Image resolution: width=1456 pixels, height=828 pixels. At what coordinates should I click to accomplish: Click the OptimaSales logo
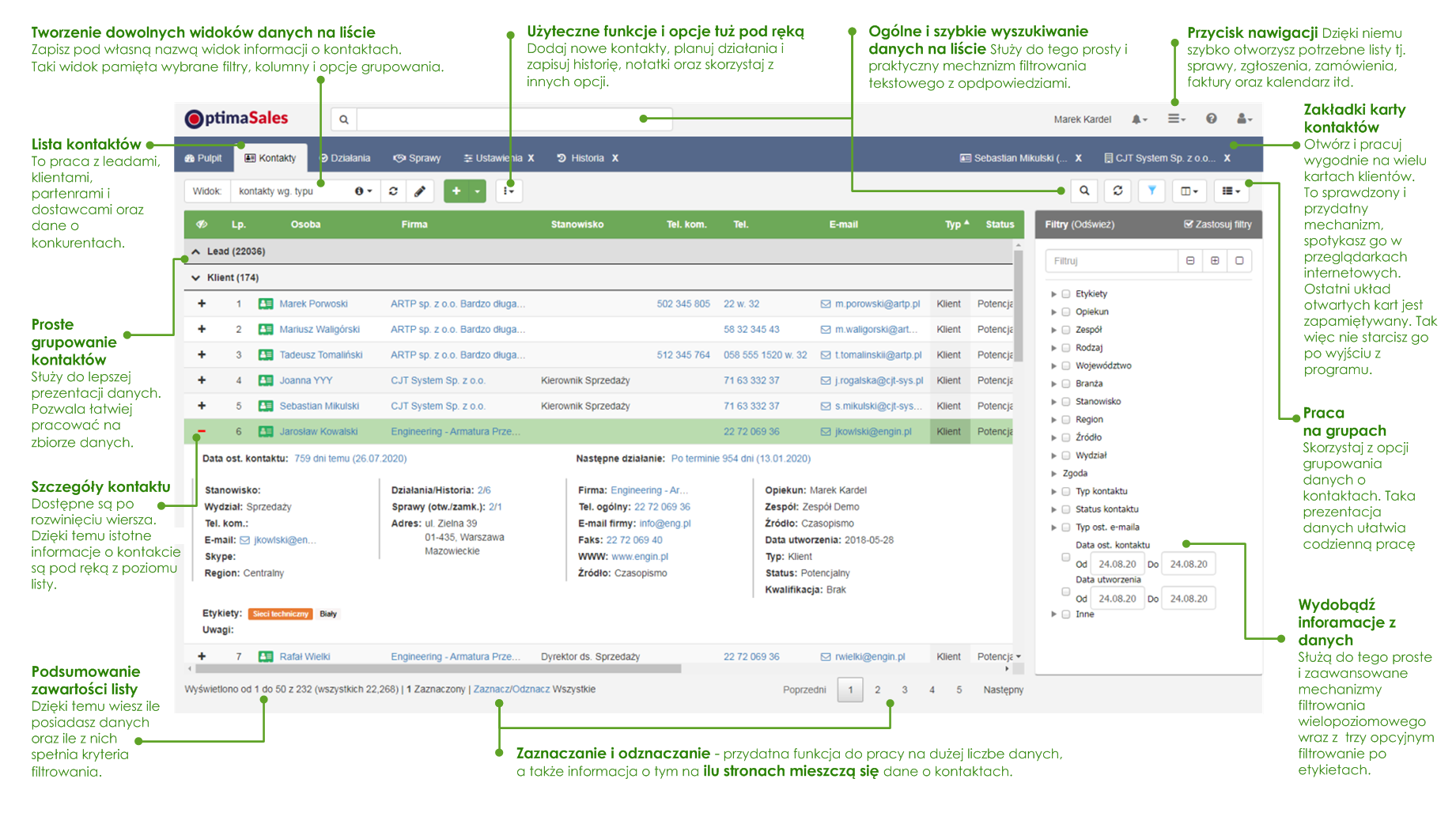click(236, 119)
